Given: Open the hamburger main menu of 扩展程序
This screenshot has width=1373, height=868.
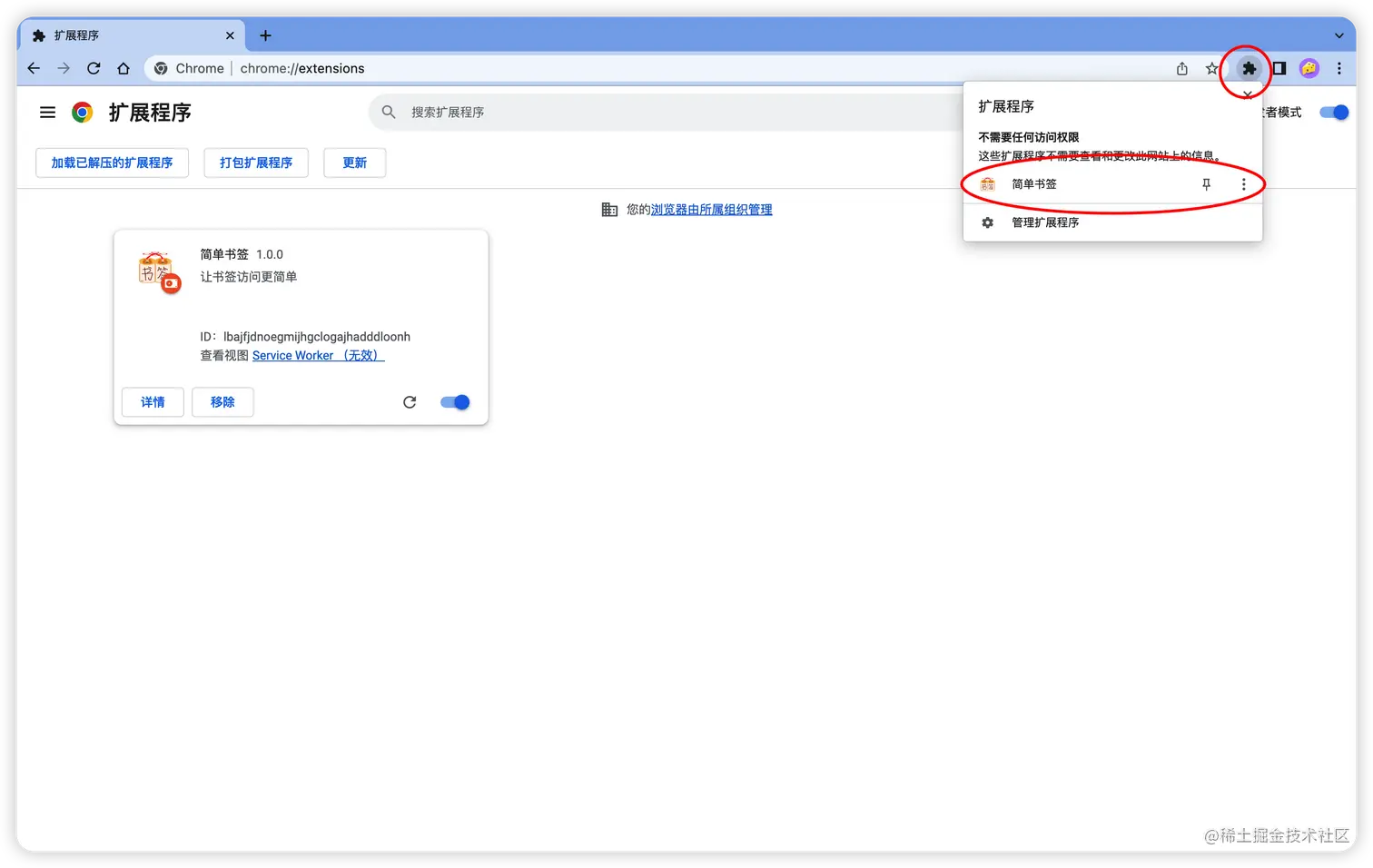Looking at the screenshot, I should pyautogui.click(x=47, y=113).
